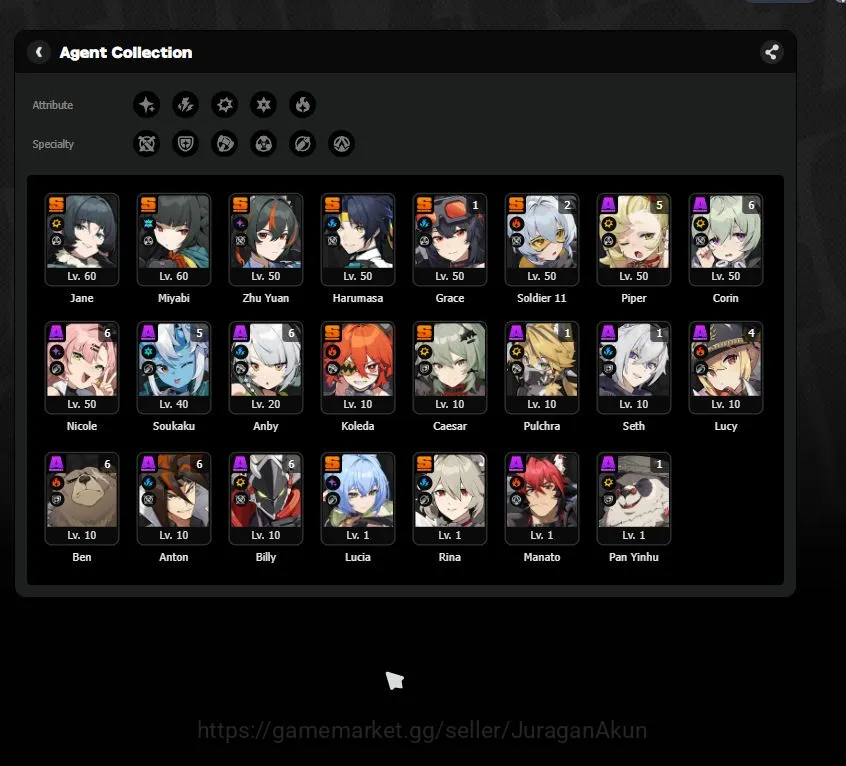Share the Agent Collection via share icon

point(772,52)
